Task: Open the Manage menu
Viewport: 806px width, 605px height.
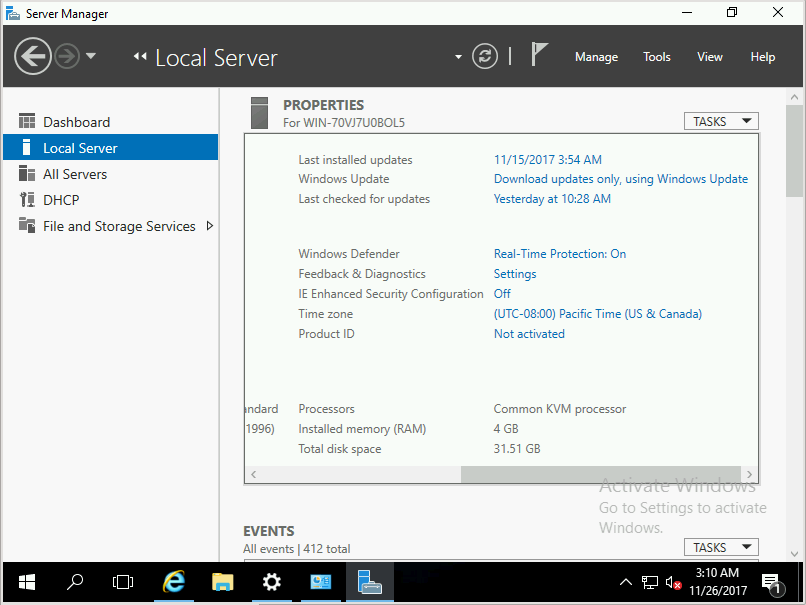Action: 596,57
